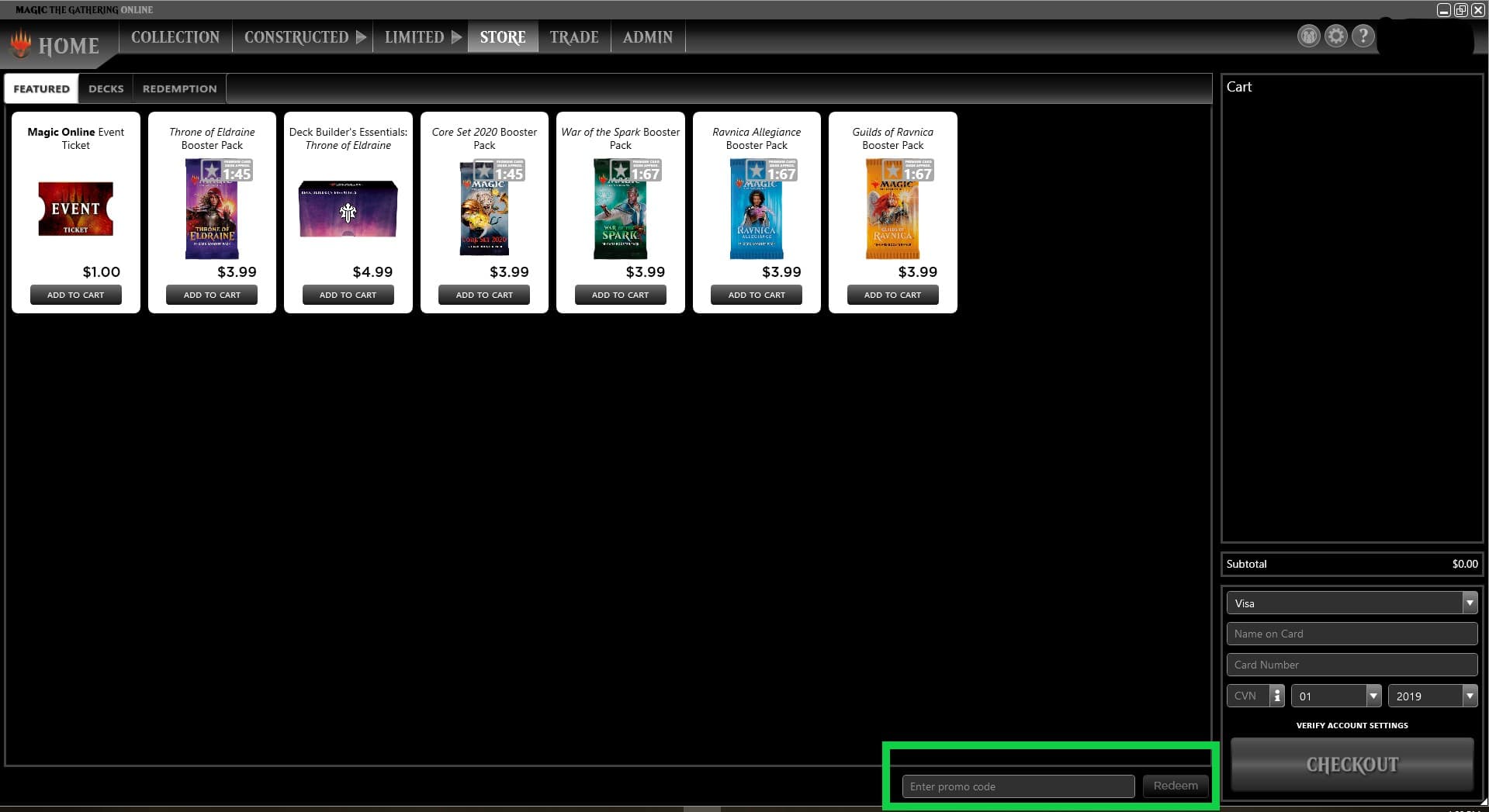Open the expiration month 01 dropdown
This screenshot has width=1489, height=812.
point(1336,696)
